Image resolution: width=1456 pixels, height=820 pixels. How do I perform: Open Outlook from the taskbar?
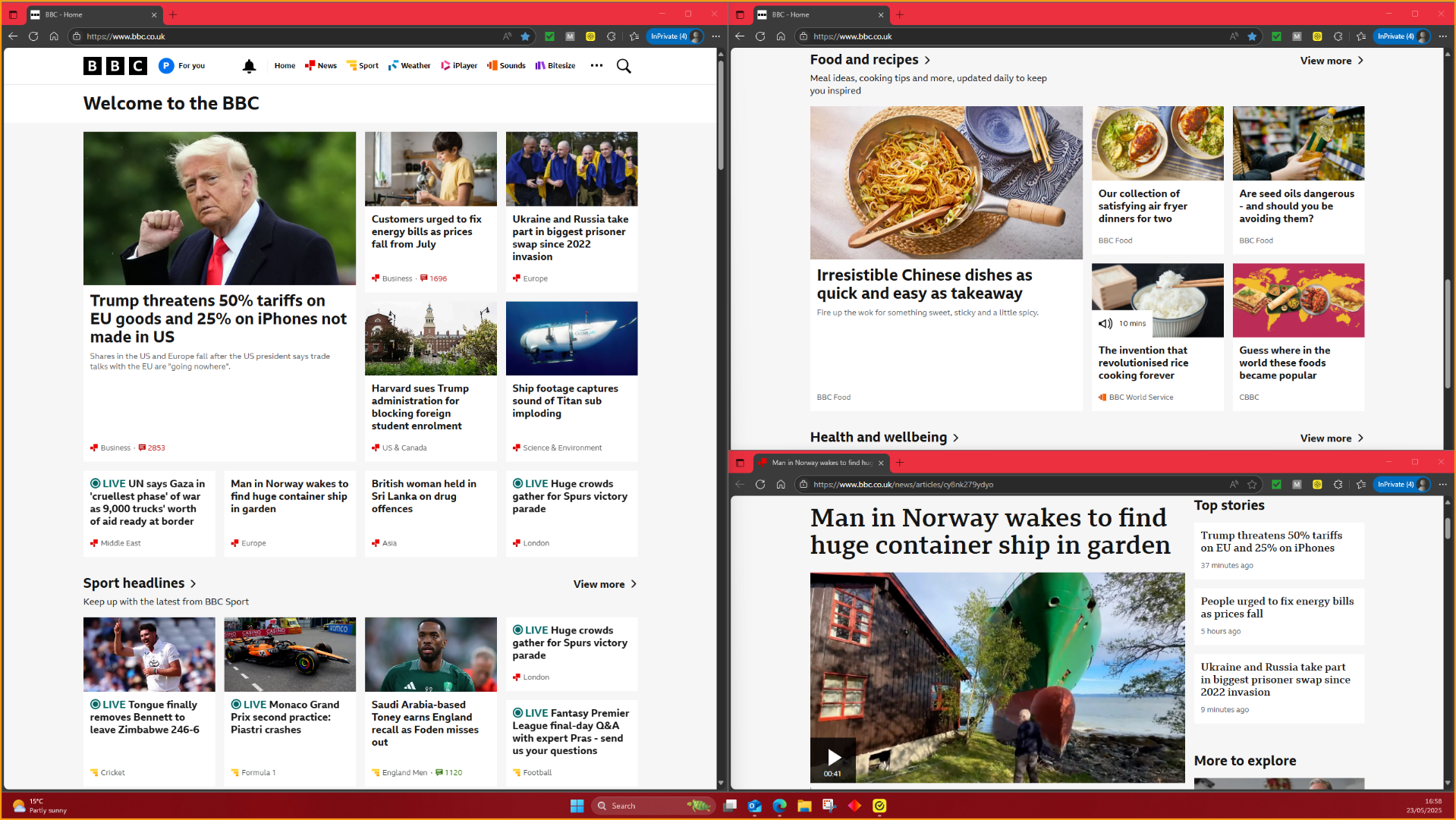click(x=754, y=806)
